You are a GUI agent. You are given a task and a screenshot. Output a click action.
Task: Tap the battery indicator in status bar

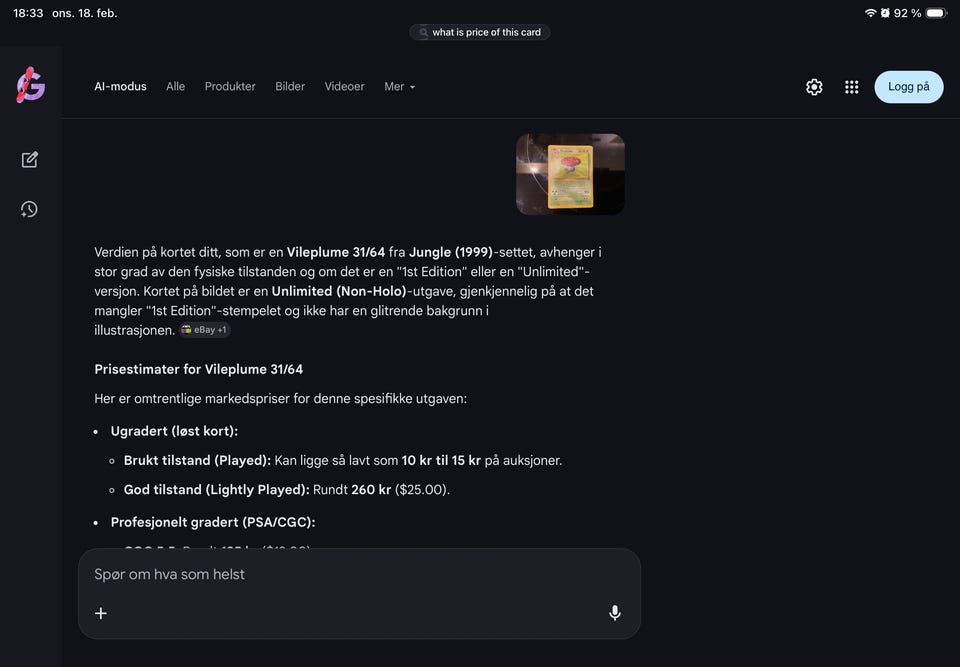(935, 13)
